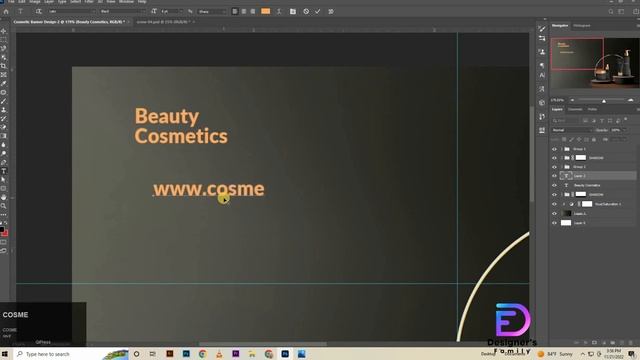Switch to the Paths tab

[592, 109]
